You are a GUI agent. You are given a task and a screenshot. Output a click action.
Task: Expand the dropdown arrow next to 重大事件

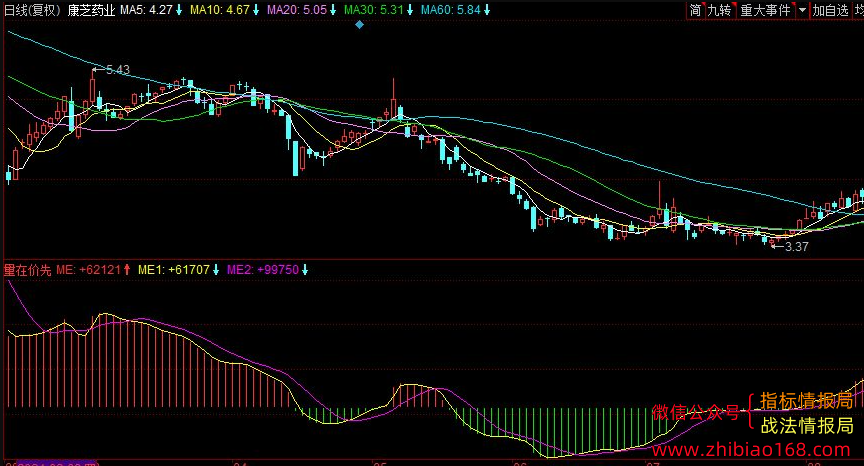[x=802, y=10]
